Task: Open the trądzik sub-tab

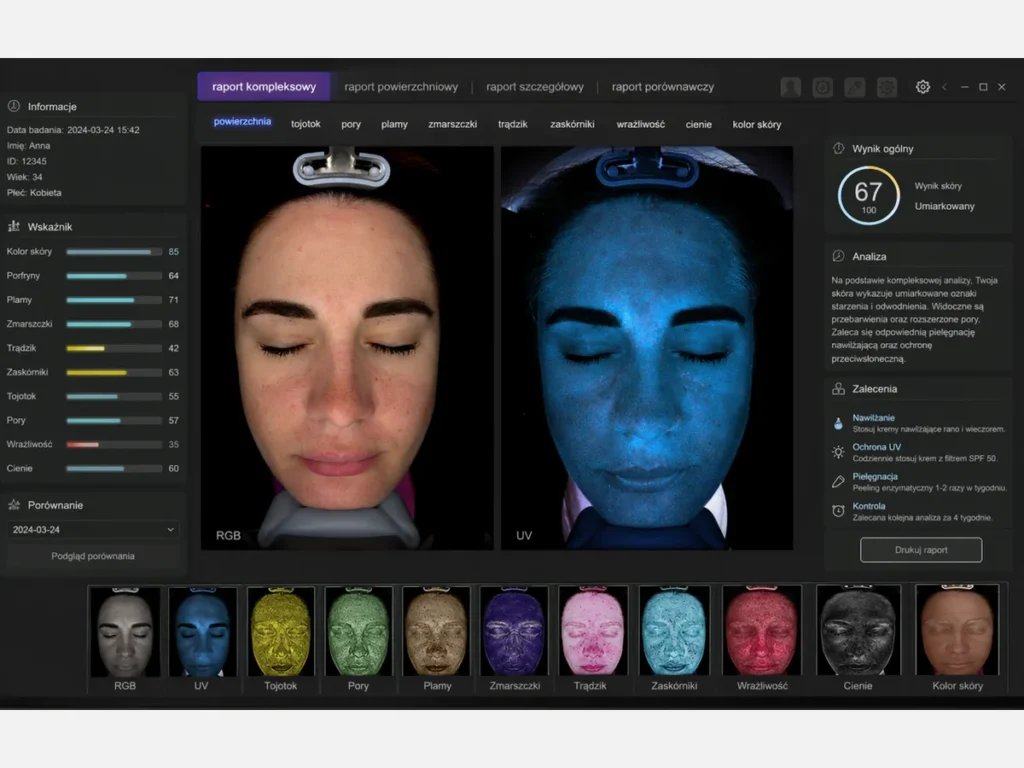Action: pyautogui.click(x=513, y=124)
